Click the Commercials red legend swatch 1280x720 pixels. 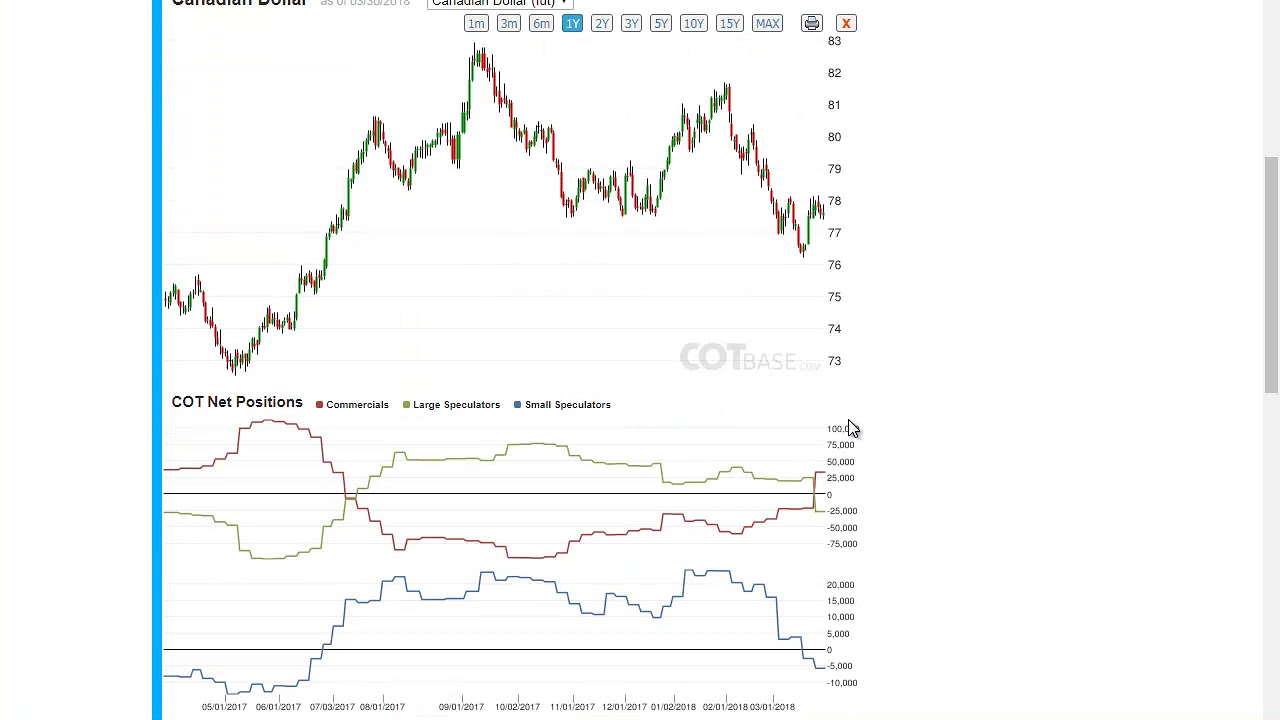click(x=319, y=405)
